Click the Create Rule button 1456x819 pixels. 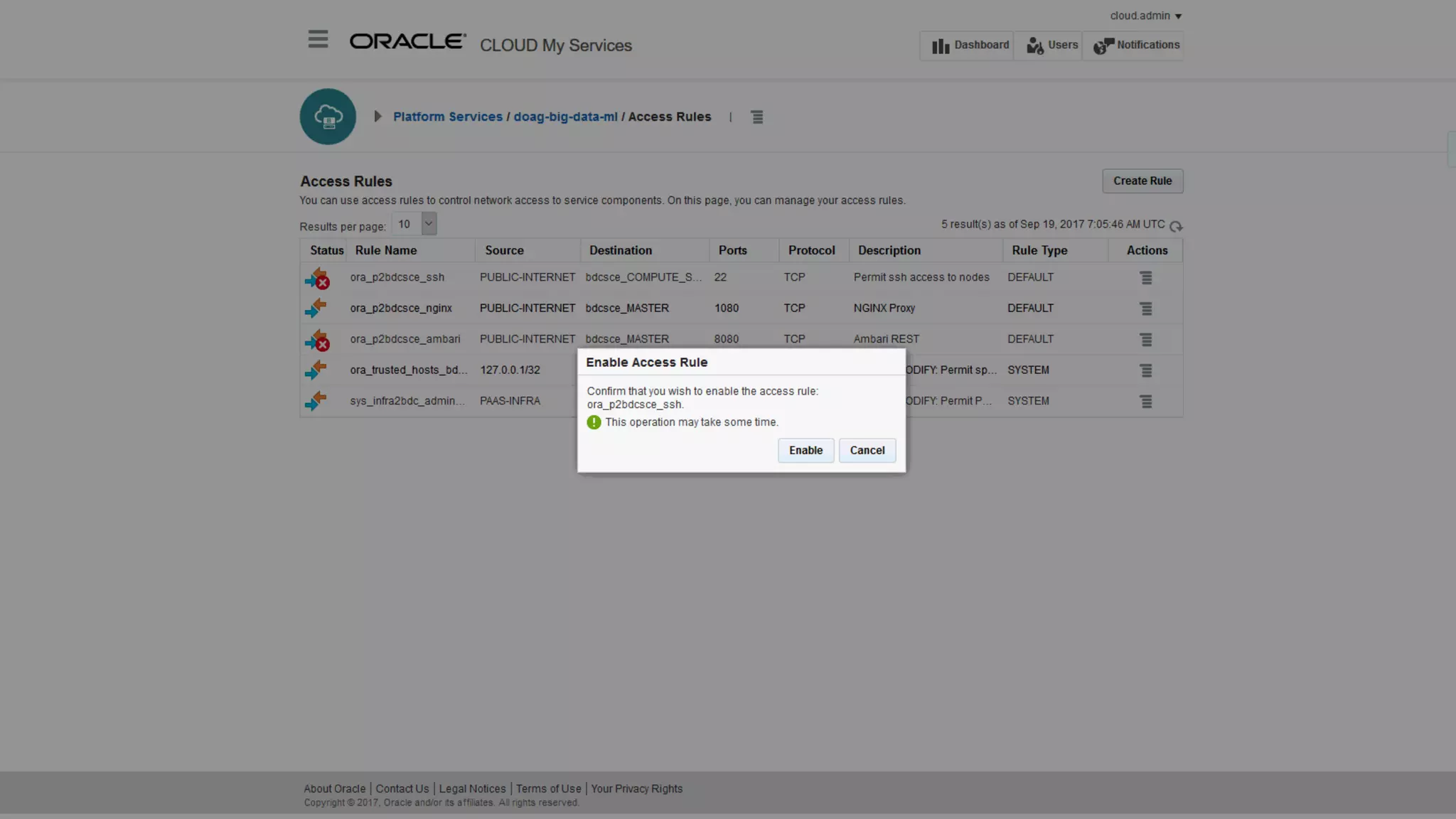point(1142,181)
